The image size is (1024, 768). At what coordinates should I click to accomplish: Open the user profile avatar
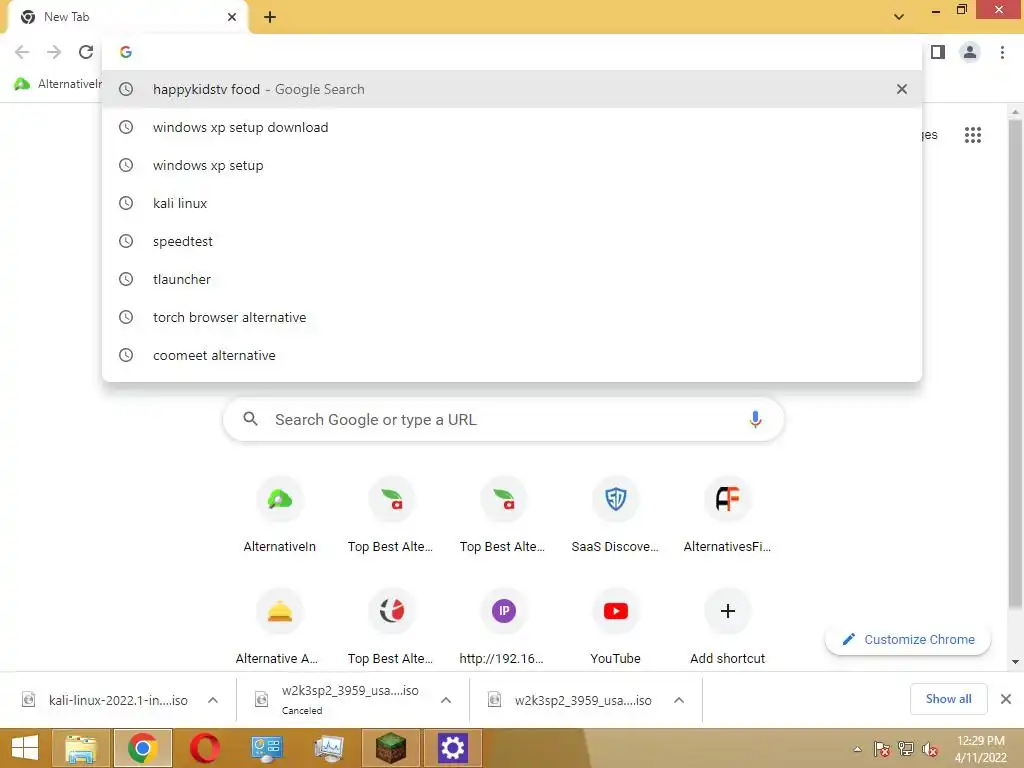(970, 52)
